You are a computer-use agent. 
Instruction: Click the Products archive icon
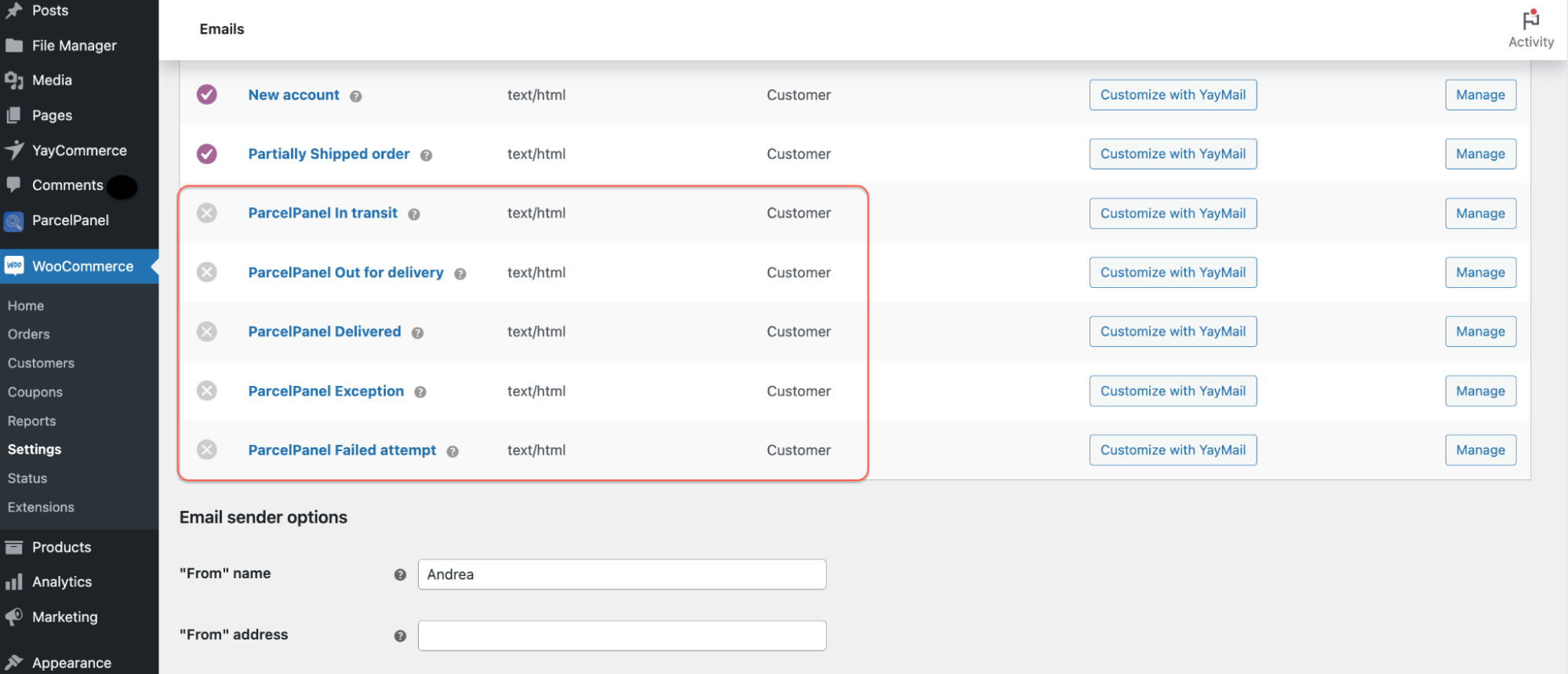pyautogui.click(x=14, y=547)
